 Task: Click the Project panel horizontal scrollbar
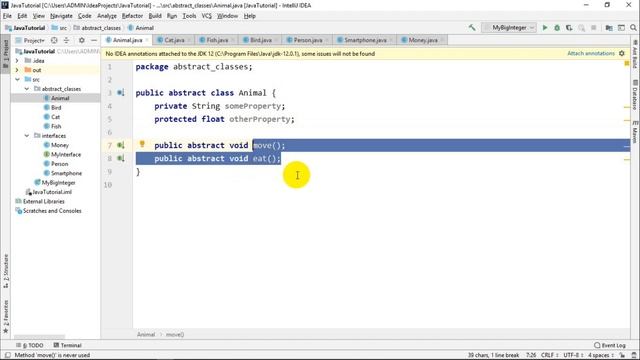point(39,337)
